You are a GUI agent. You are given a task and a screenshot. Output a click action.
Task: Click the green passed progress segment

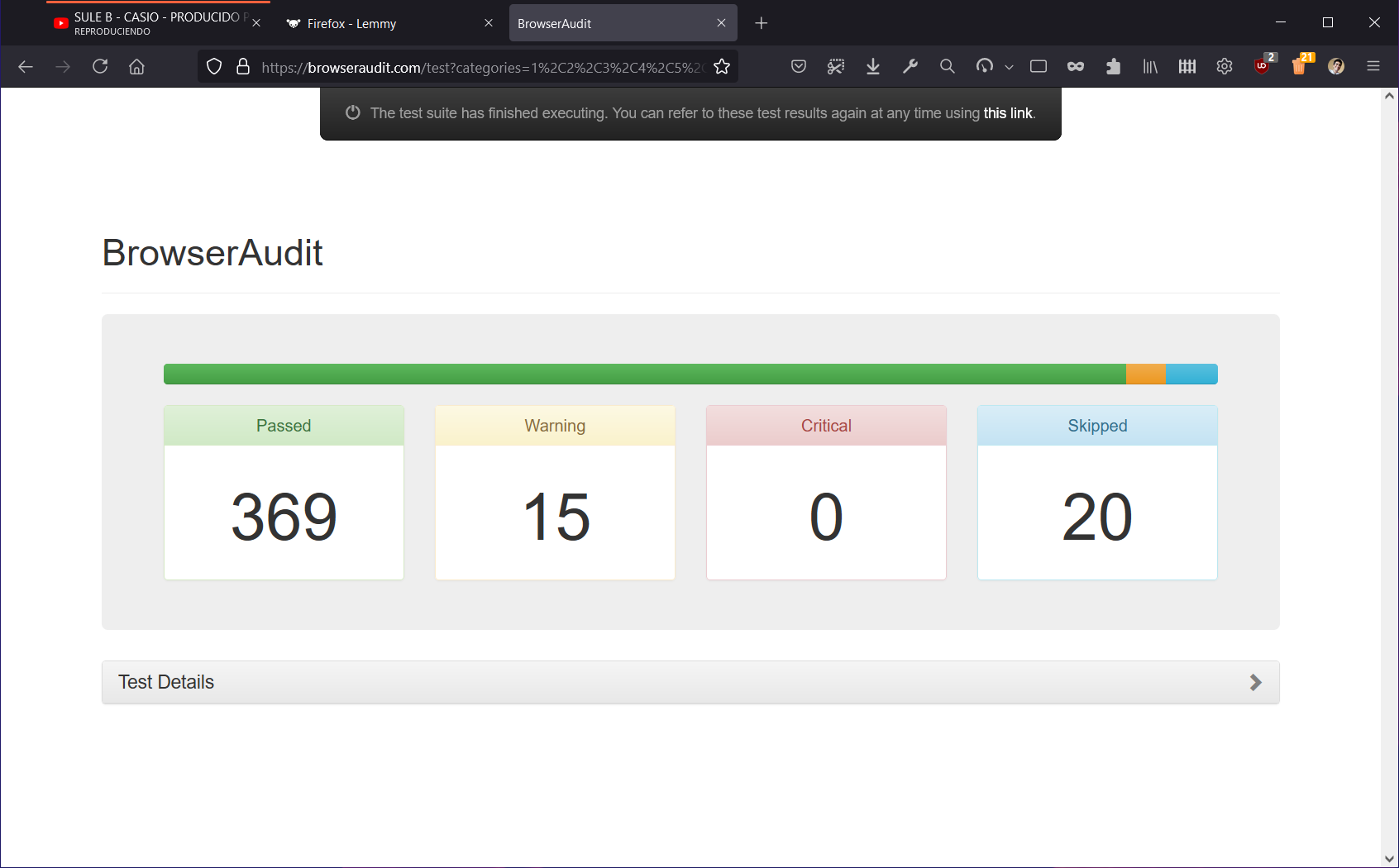click(645, 374)
